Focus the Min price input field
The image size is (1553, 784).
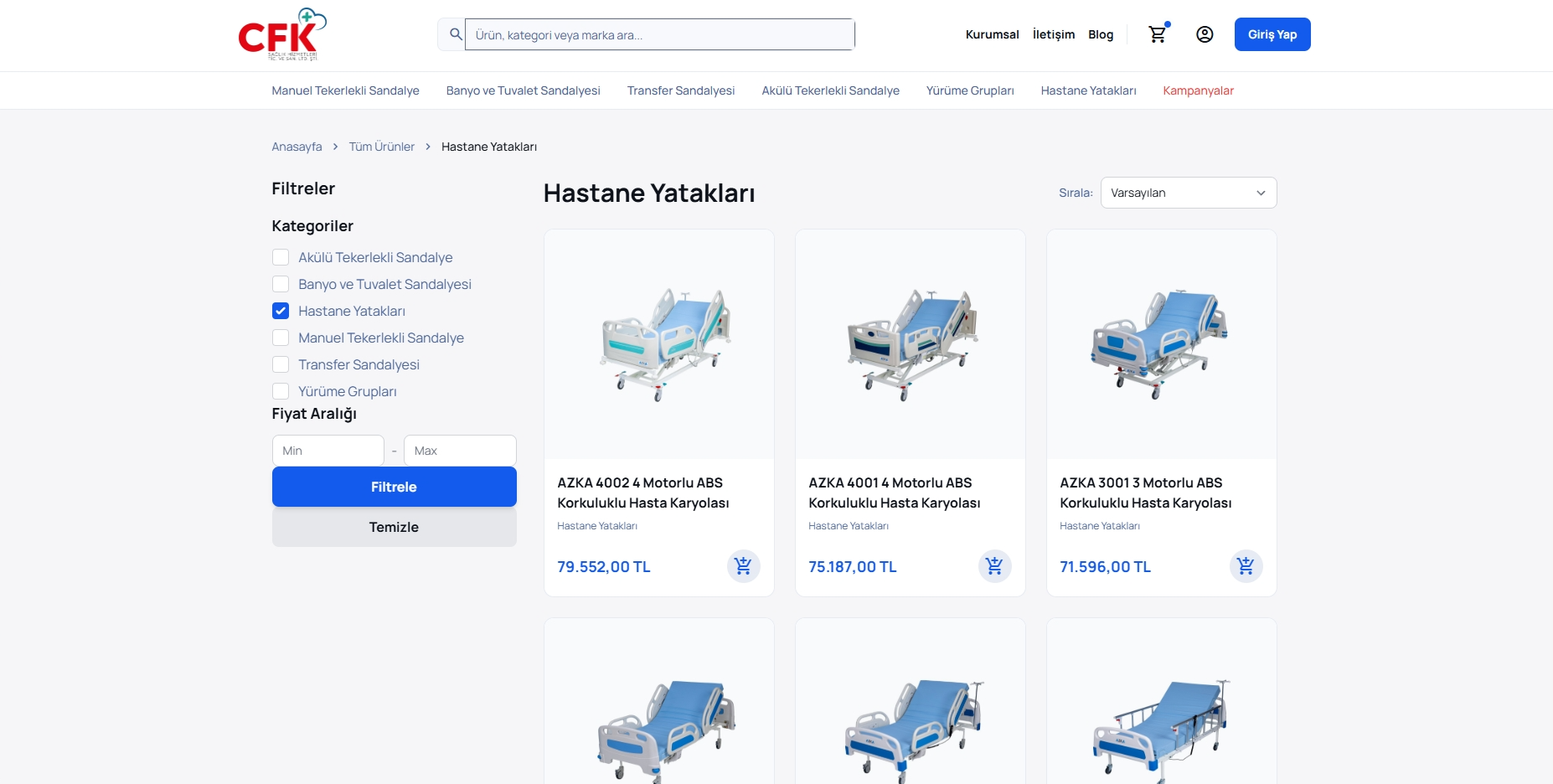tap(328, 451)
